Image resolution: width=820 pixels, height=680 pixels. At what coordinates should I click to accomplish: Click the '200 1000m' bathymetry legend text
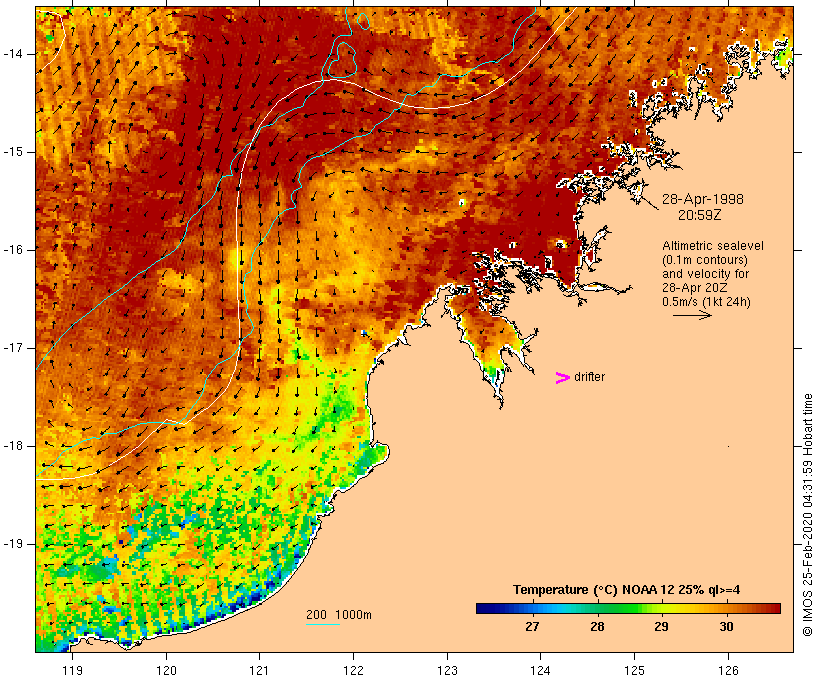(x=339, y=615)
